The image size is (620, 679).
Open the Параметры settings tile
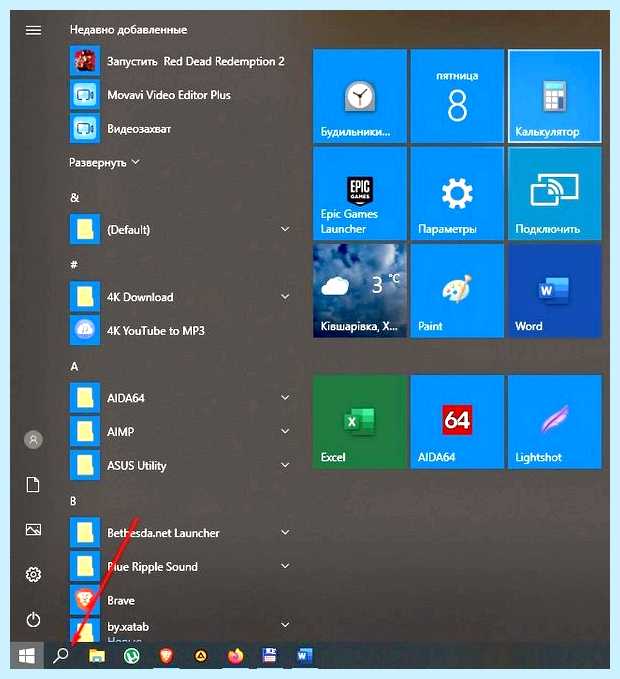tap(457, 194)
